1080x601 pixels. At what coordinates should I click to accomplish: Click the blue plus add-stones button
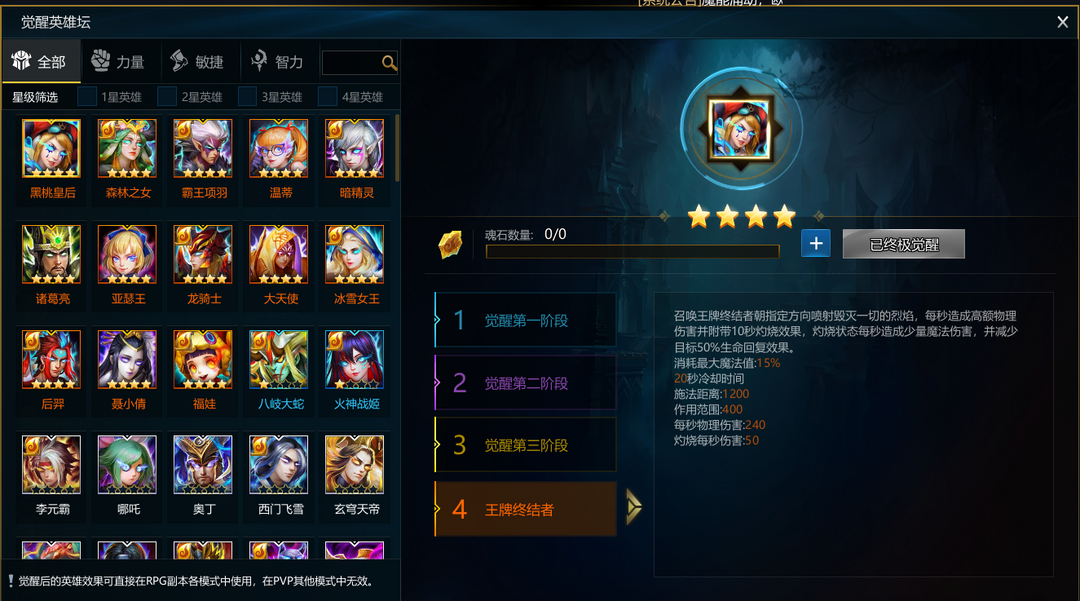pos(816,244)
